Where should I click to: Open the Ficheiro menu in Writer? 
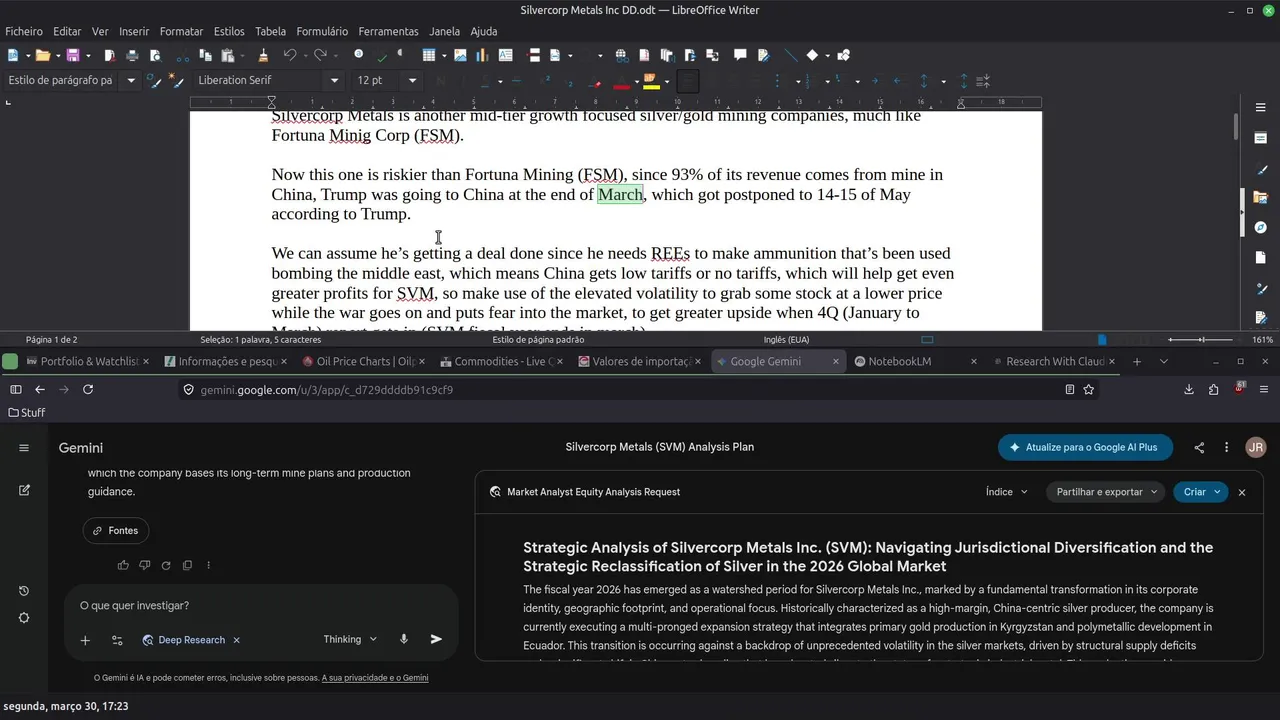pos(24,32)
